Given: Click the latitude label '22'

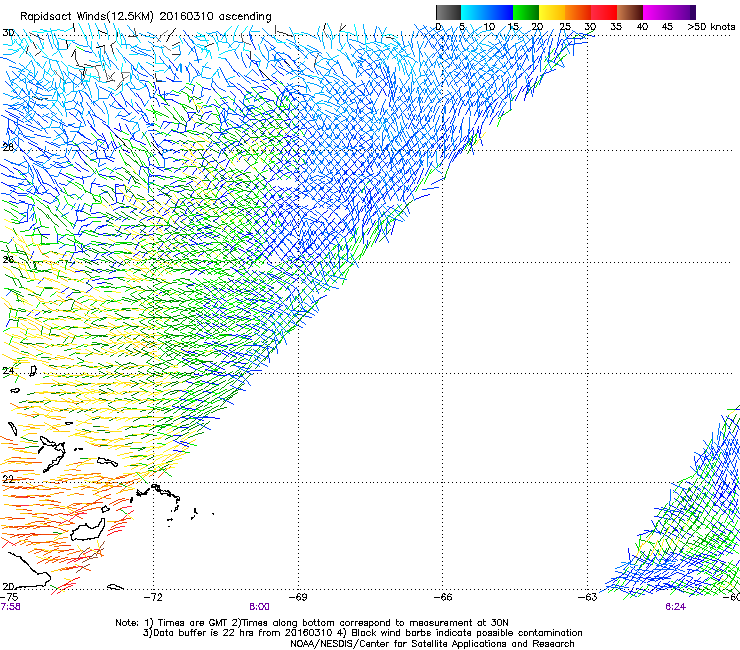Looking at the screenshot, I should point(8,479).
